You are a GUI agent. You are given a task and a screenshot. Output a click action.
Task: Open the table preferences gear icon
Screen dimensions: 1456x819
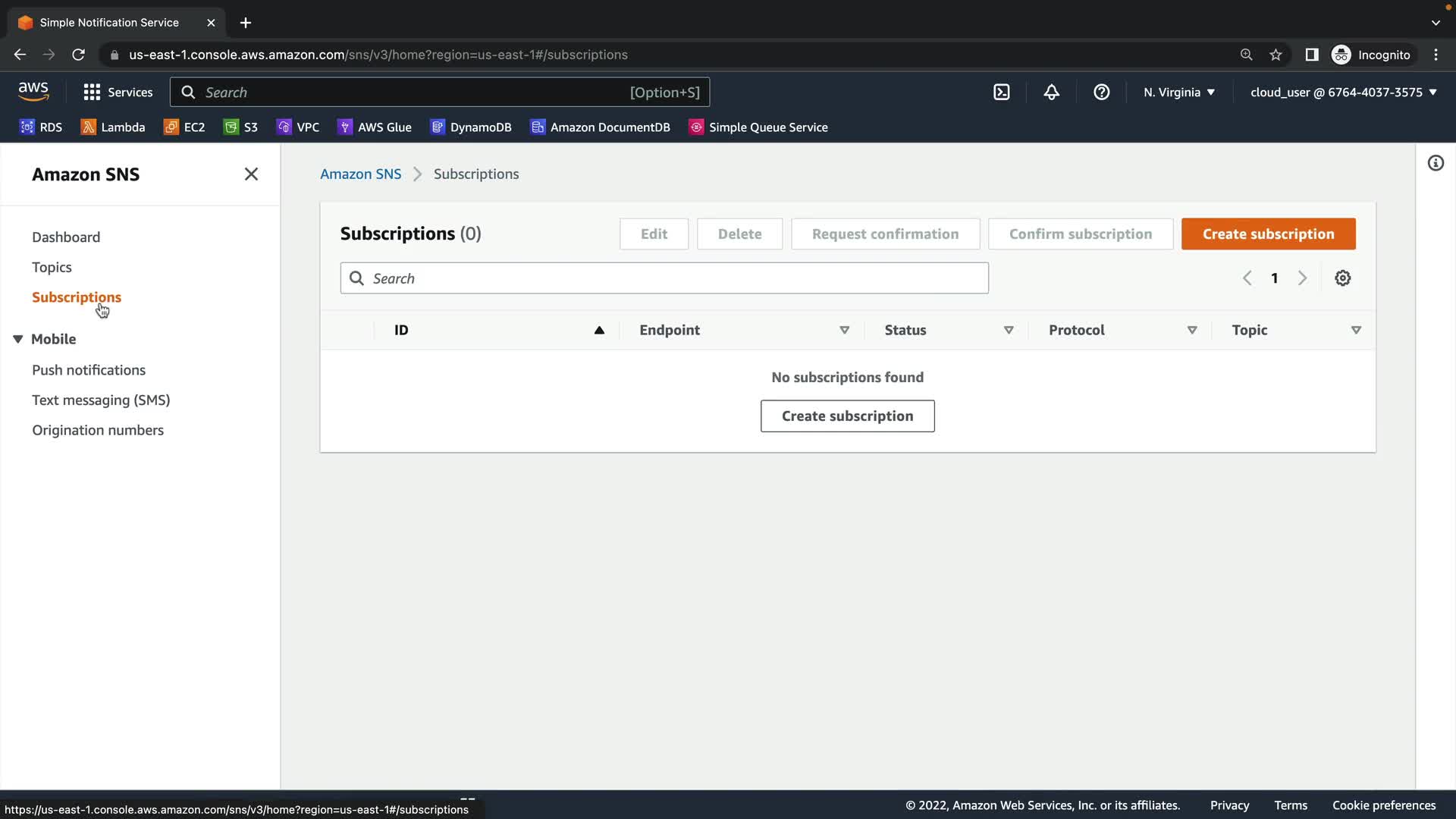pyautogui.click(x=1342, y=278)
